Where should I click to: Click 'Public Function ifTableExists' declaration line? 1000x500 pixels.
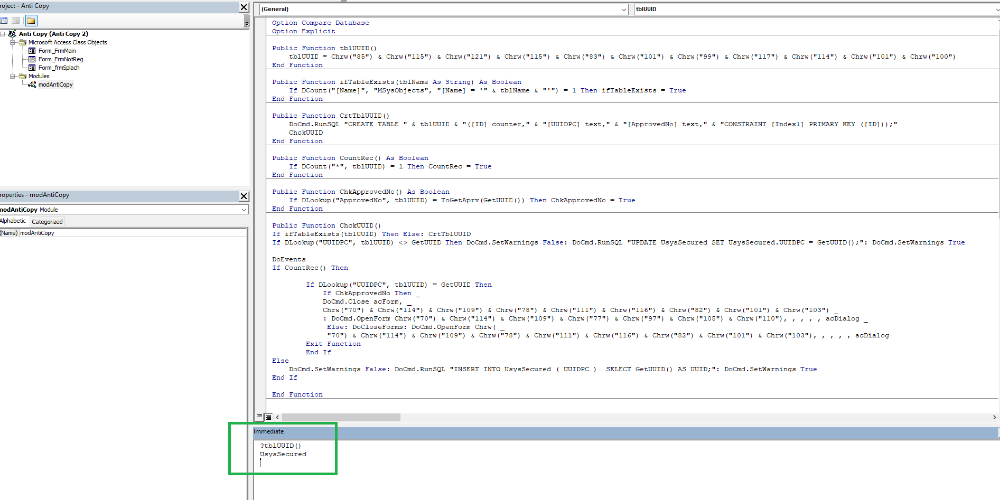point(397,82)
